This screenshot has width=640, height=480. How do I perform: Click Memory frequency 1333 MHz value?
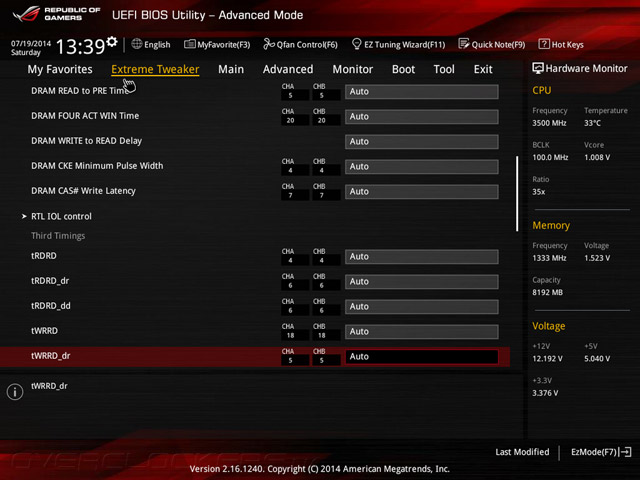tap(549, 258)
